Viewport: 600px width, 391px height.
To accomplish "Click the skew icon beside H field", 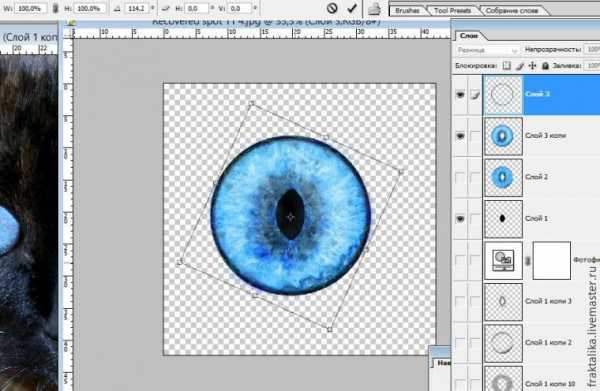I will click(166, 8).
